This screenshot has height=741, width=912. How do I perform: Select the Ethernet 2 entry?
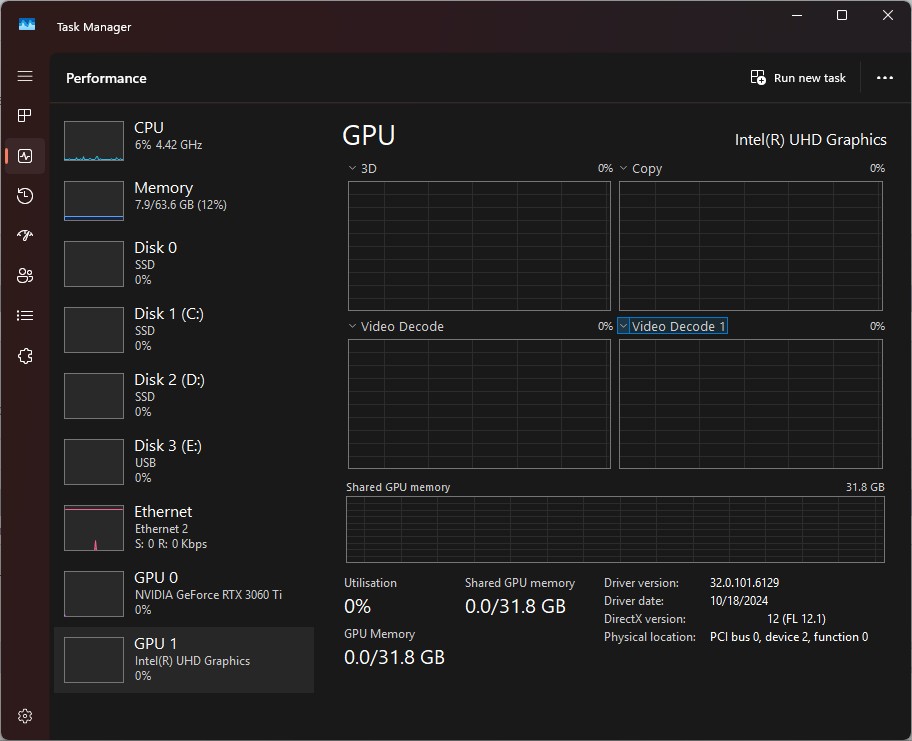click(184, 528)
